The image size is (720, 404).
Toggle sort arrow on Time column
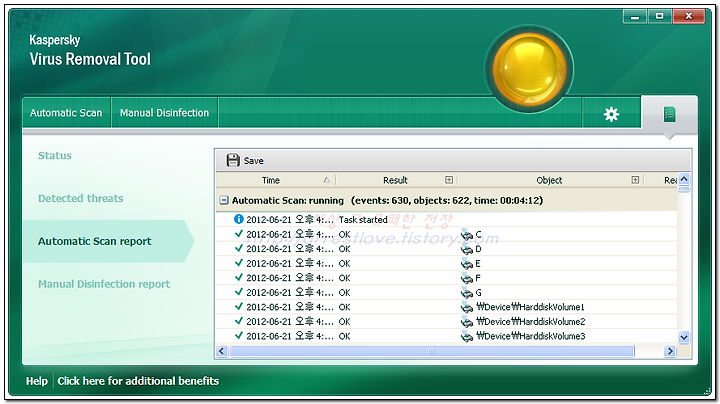click(x=326, y=180)
